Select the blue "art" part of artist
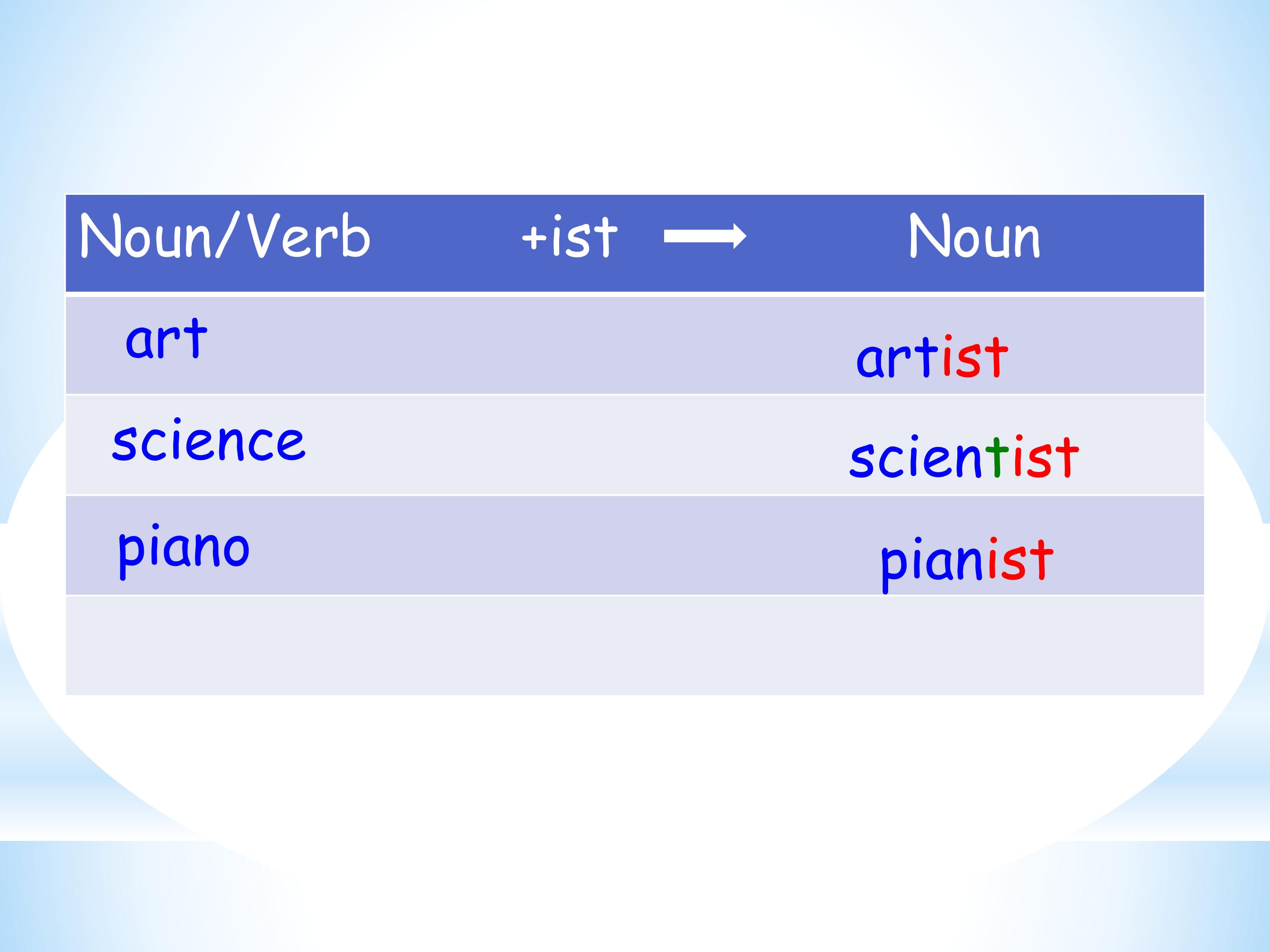The image size is (1270, 952). point(897,359)
